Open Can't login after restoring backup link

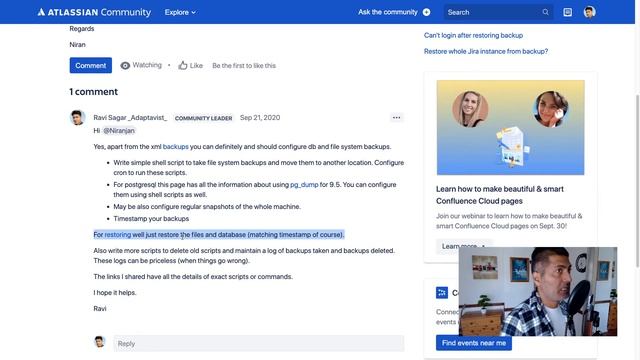[473, 36]
